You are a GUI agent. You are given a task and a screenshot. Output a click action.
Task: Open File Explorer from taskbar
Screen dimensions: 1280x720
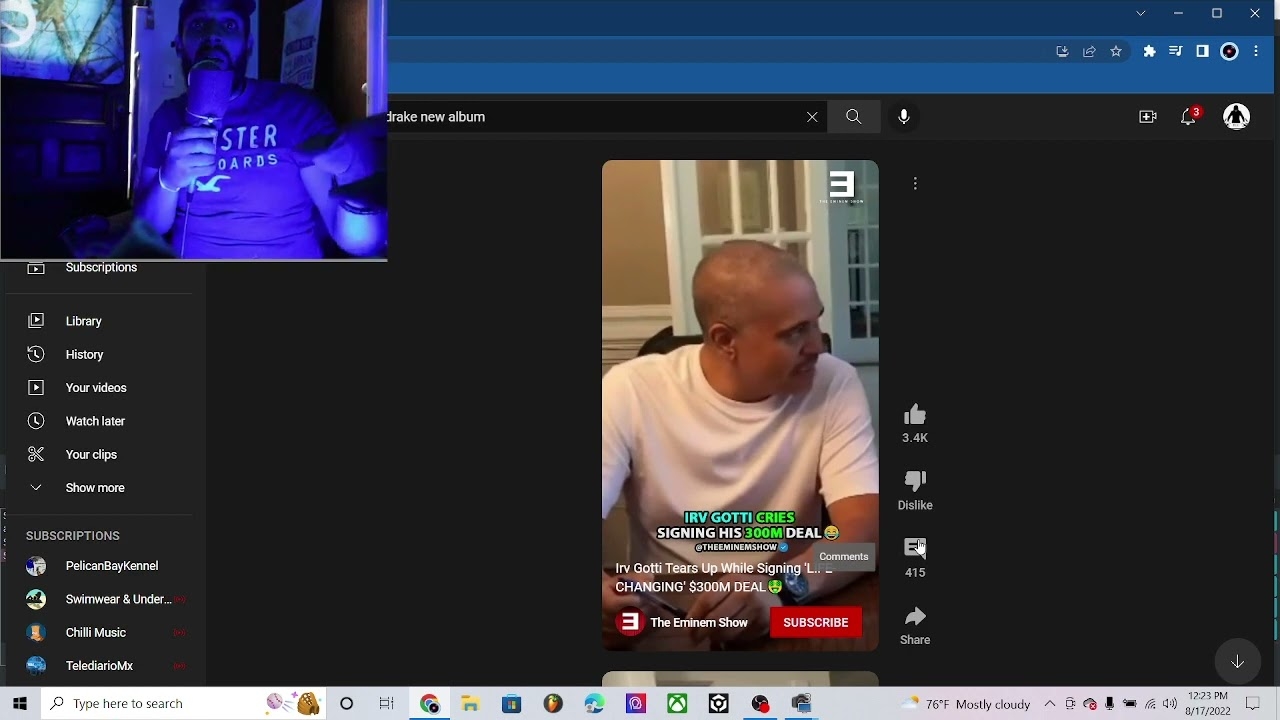pyautogui.click(x=470, y=704)
